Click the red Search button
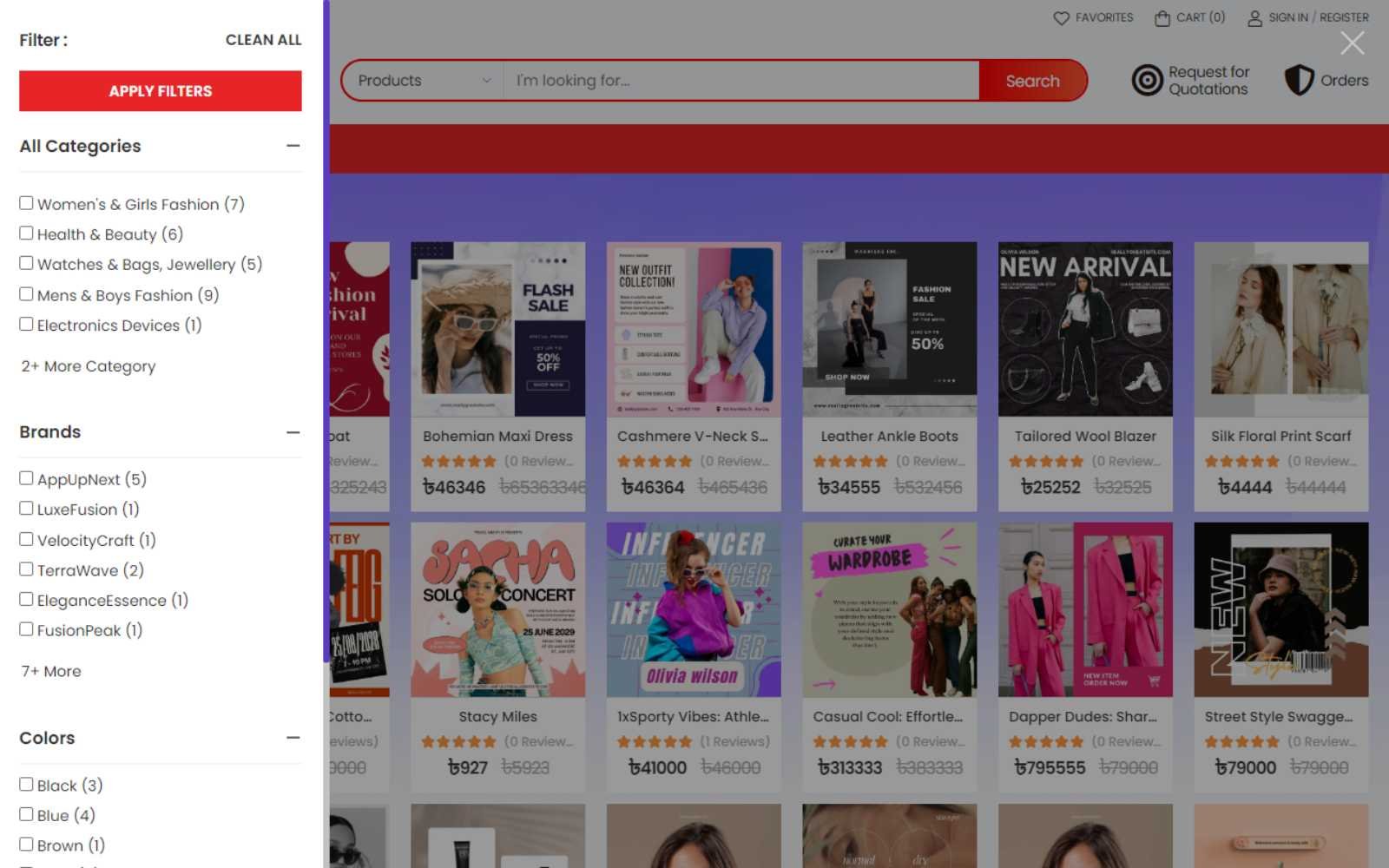This screenshot has height=868, width=1389. 1032,81
